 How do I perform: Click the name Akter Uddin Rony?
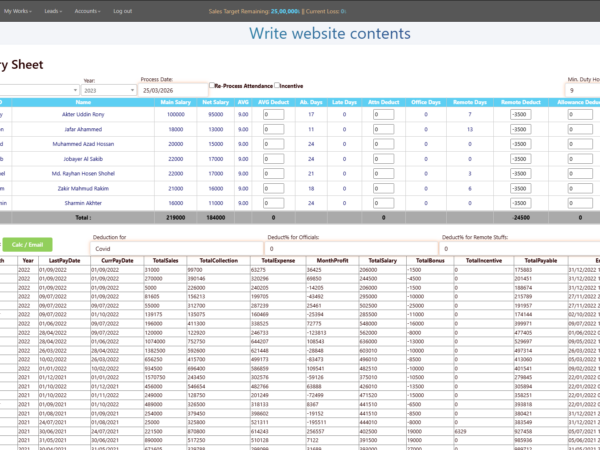(83, 114)
